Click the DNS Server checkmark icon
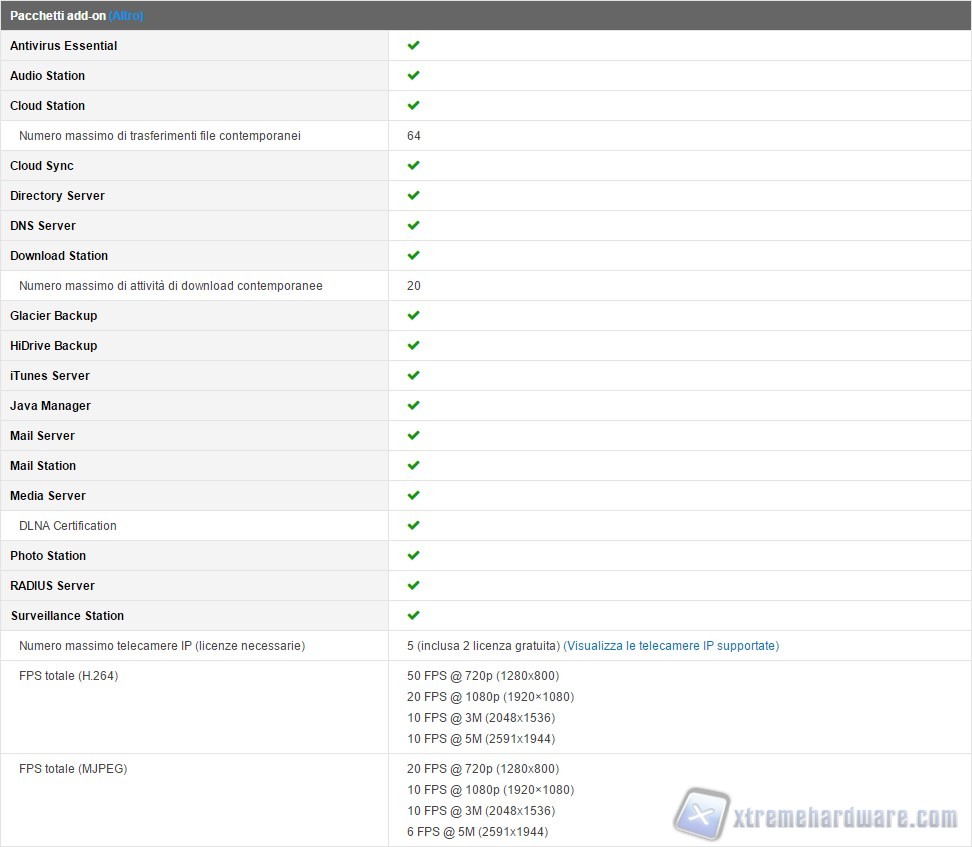Image resolution: width=972 pixels, height=847 pixels. click(x=413, y=226)
